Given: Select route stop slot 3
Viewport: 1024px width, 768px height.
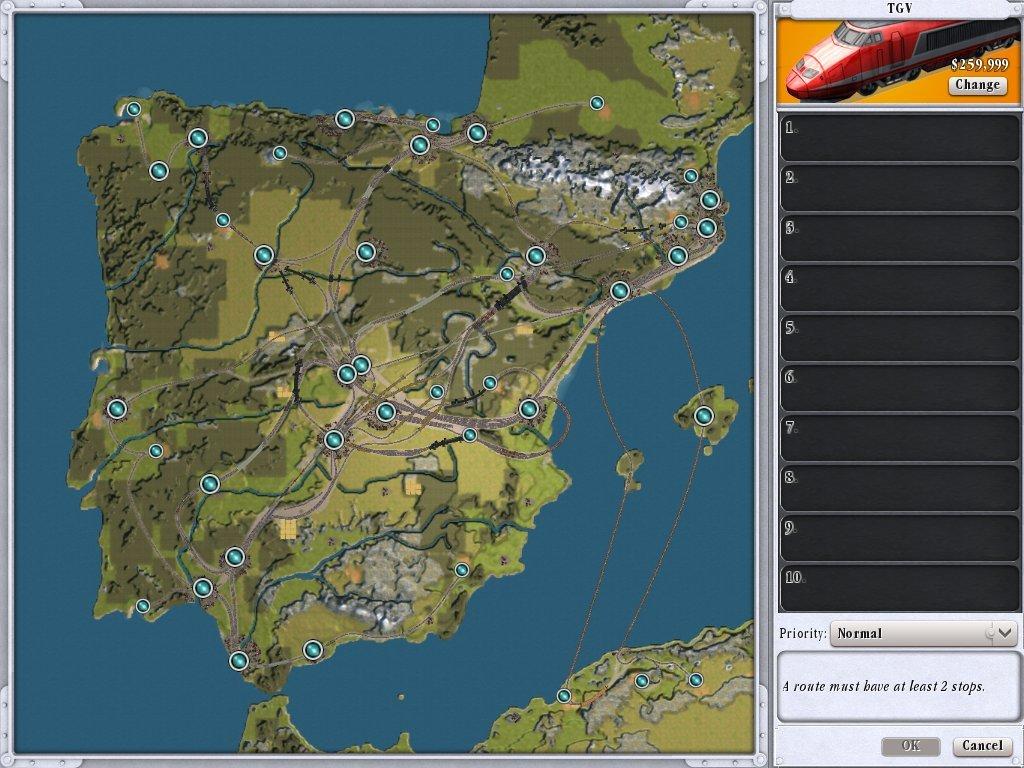Looking at the screenshot, I should tap(899, 238).
